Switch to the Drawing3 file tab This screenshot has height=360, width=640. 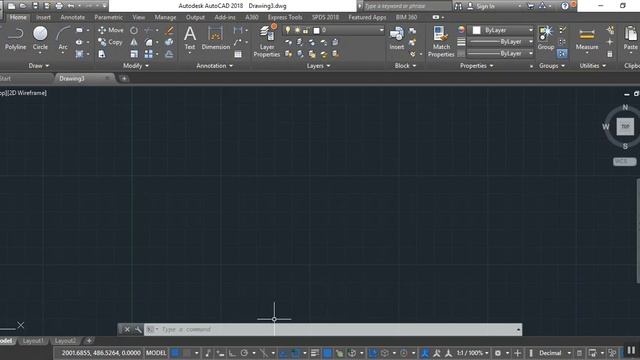pos(84,78)
